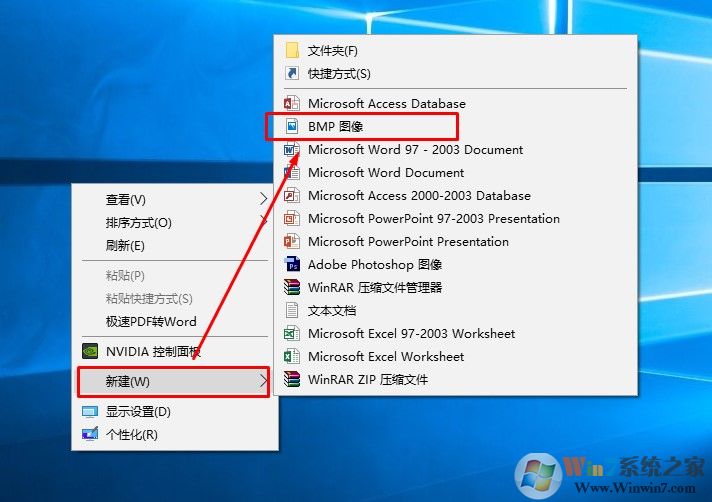Image resolution: width=712 pixels, height=502 pixels.
Task: Click the icon beside Microsoft Word Document
Action: 292,172
